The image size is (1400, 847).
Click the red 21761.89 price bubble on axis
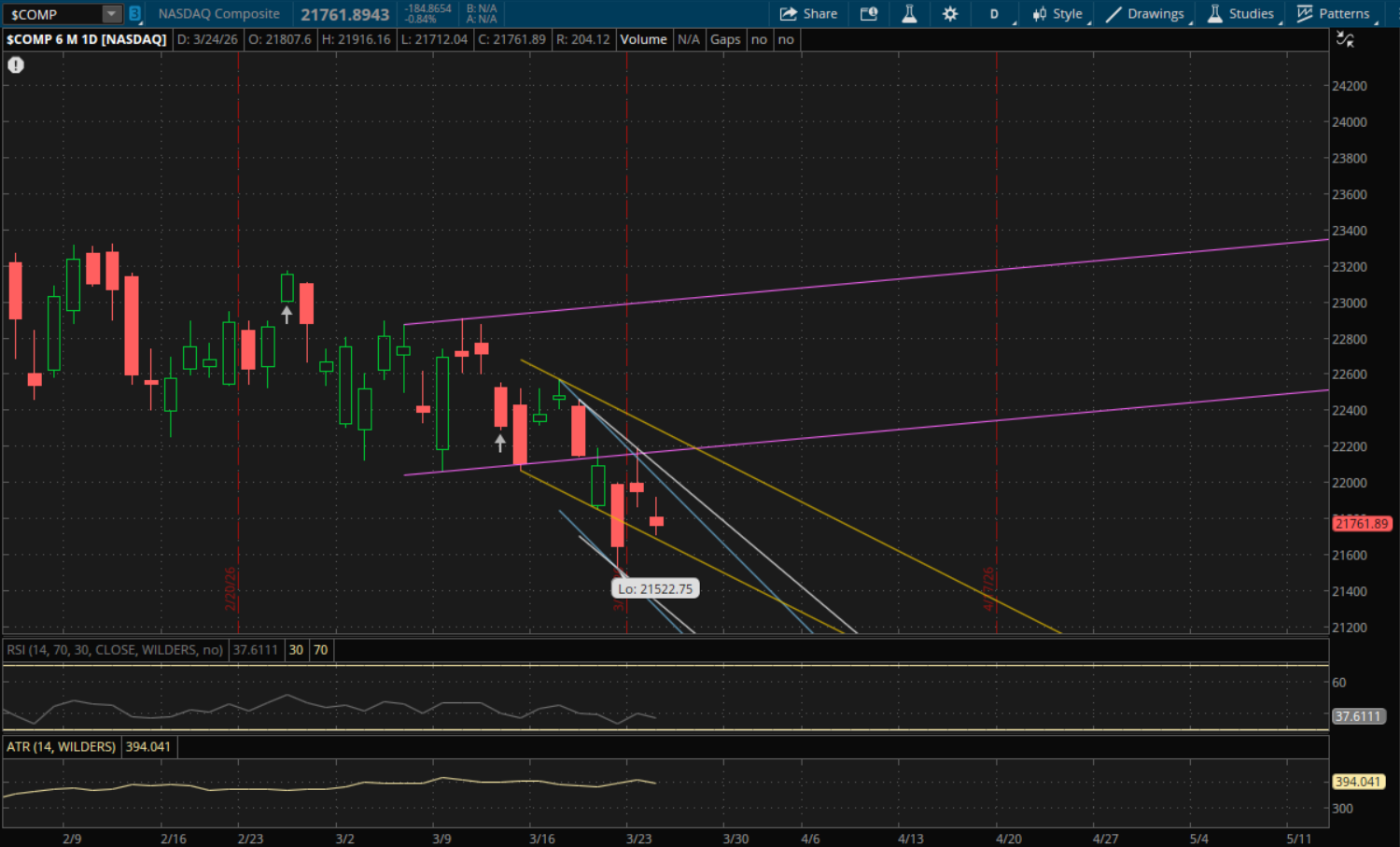coord(1361,524)
